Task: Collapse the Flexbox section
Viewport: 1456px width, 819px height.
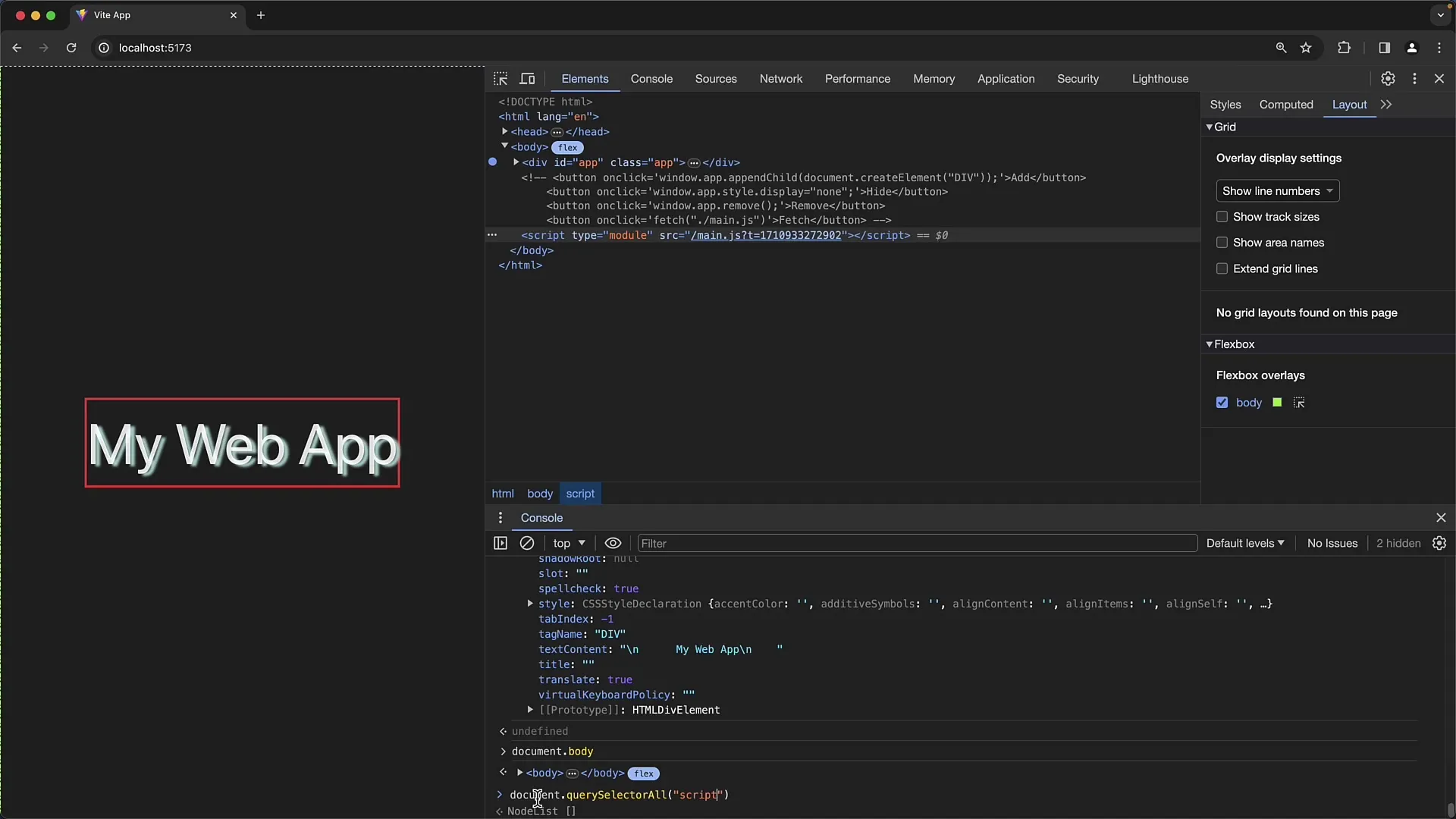Action: 1210,344
